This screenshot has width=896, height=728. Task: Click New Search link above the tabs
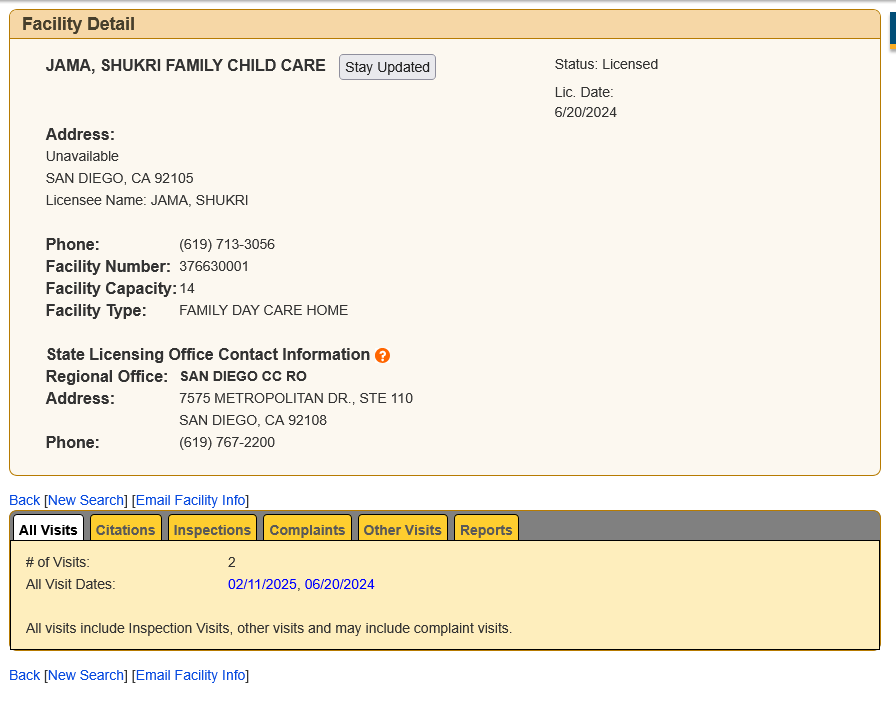coord(86,500)
